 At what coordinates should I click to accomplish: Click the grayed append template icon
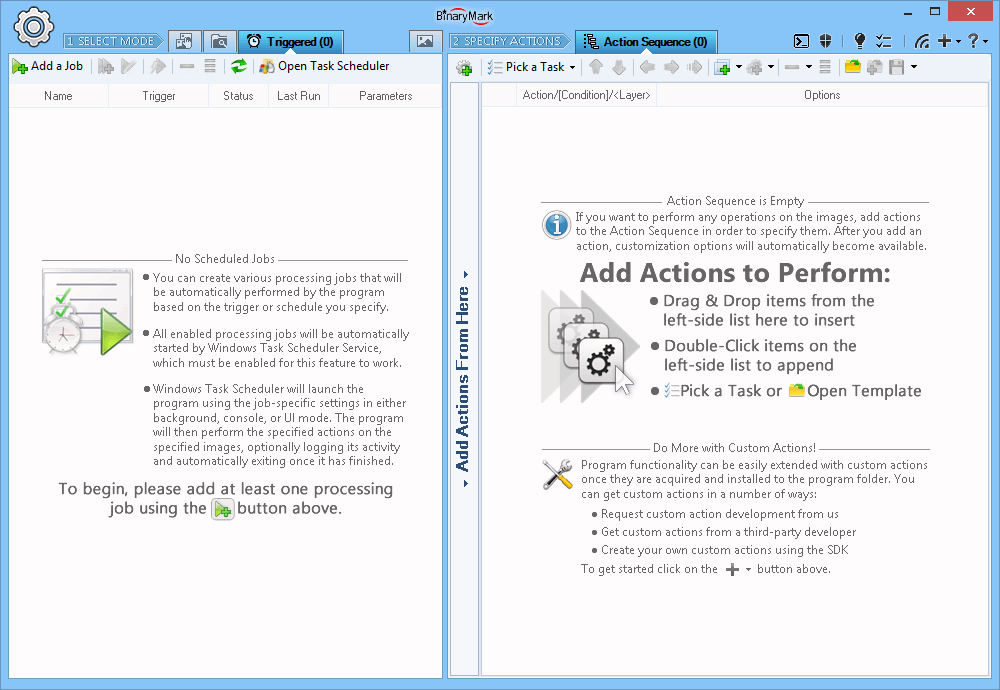[x=874, y=67]
